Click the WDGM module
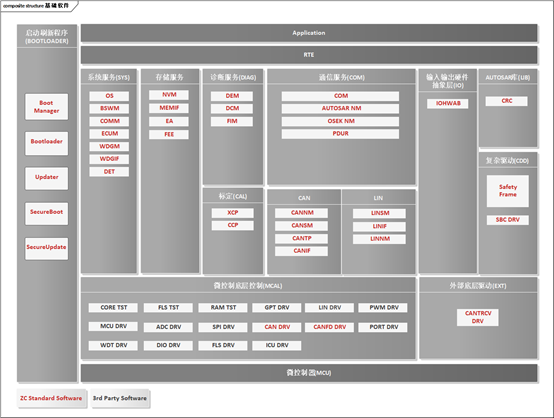 tap(109, 146)
